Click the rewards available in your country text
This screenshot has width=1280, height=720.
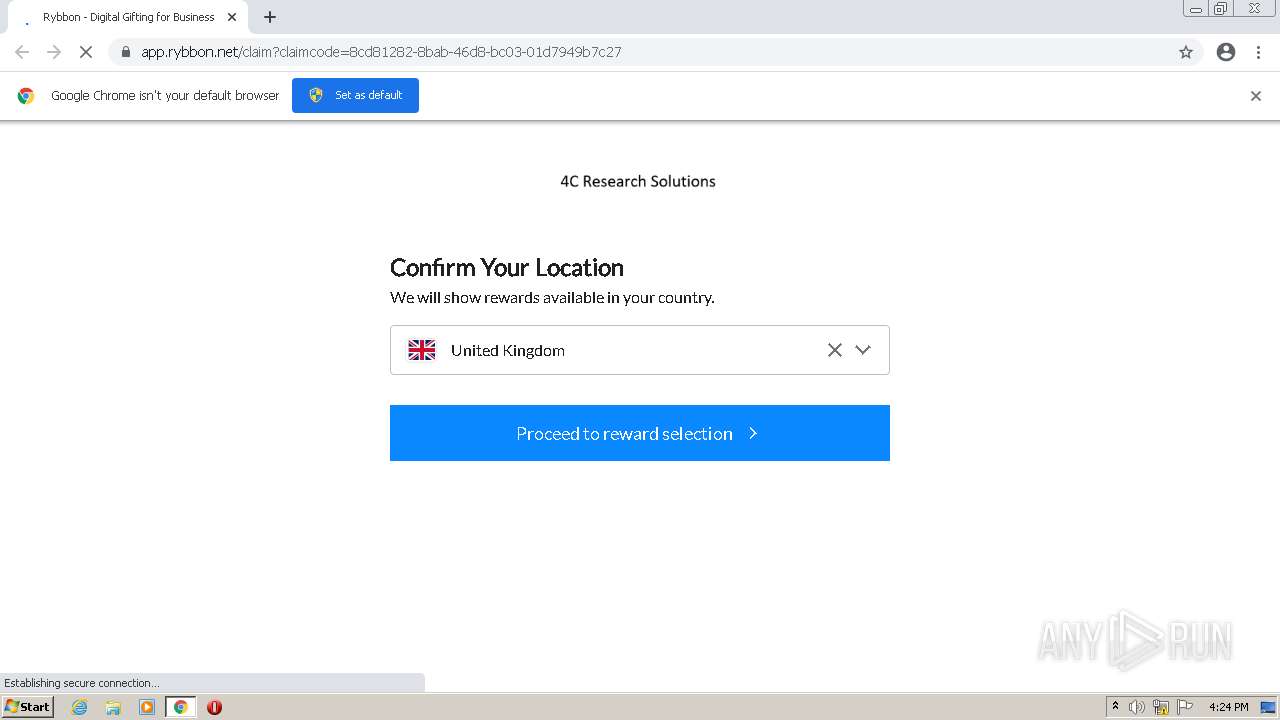(552, 297)
